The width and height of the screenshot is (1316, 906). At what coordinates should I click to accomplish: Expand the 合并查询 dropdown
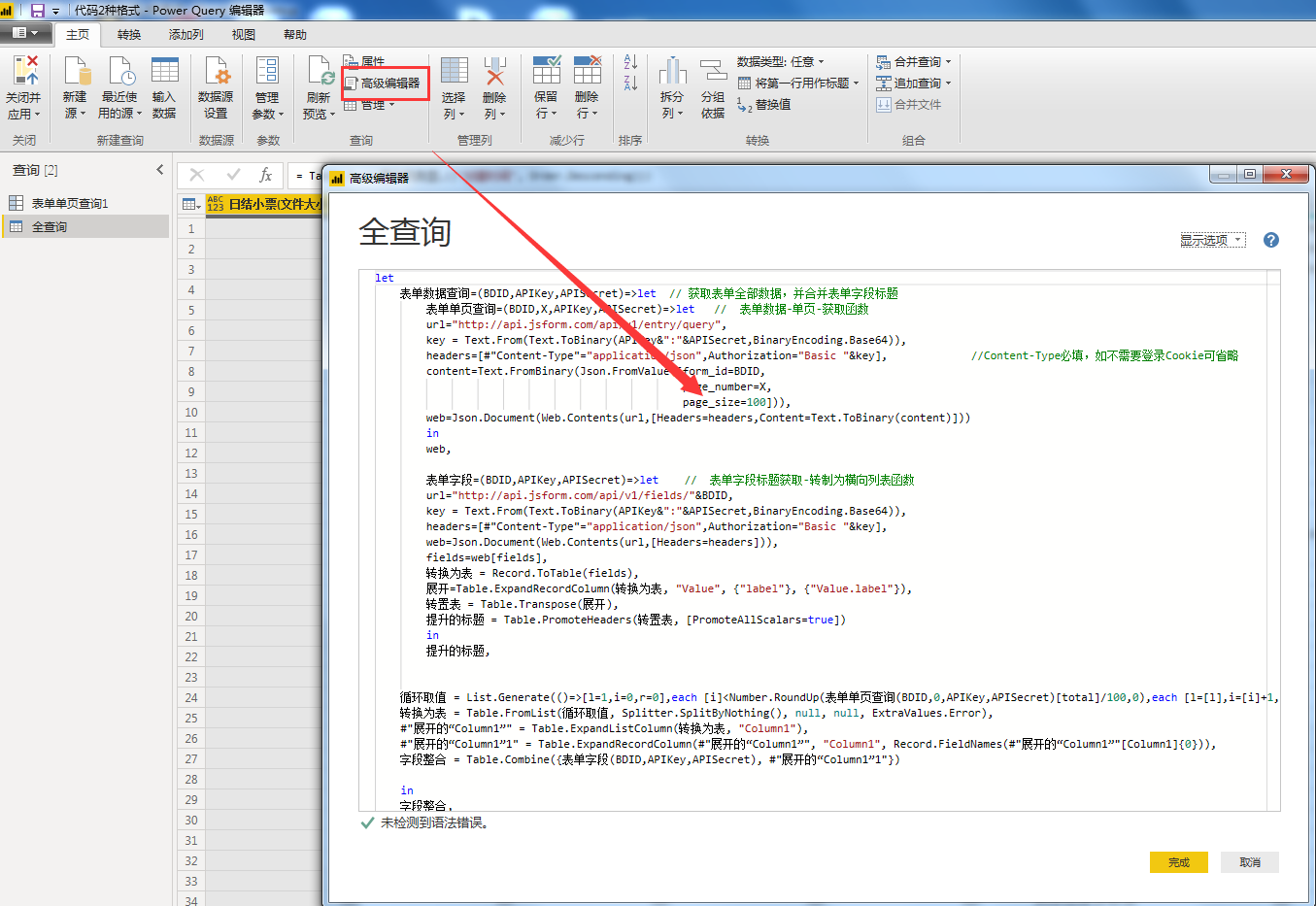(x=915, y=62)
